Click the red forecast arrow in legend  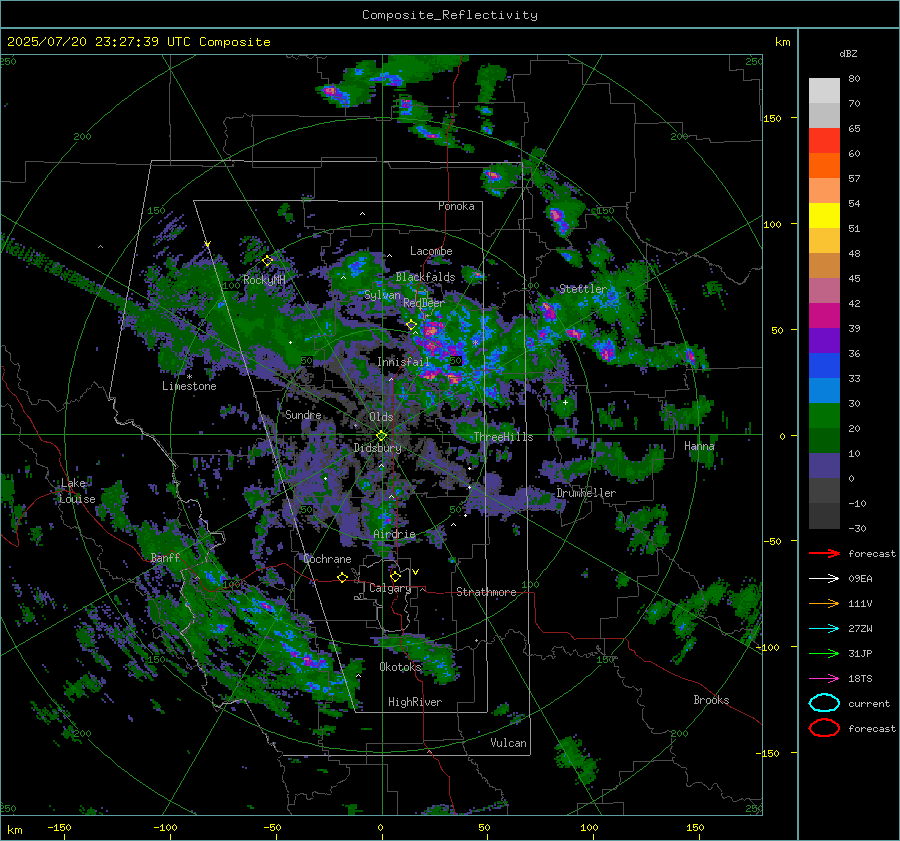pyautogui.click(x=824, y=553)
